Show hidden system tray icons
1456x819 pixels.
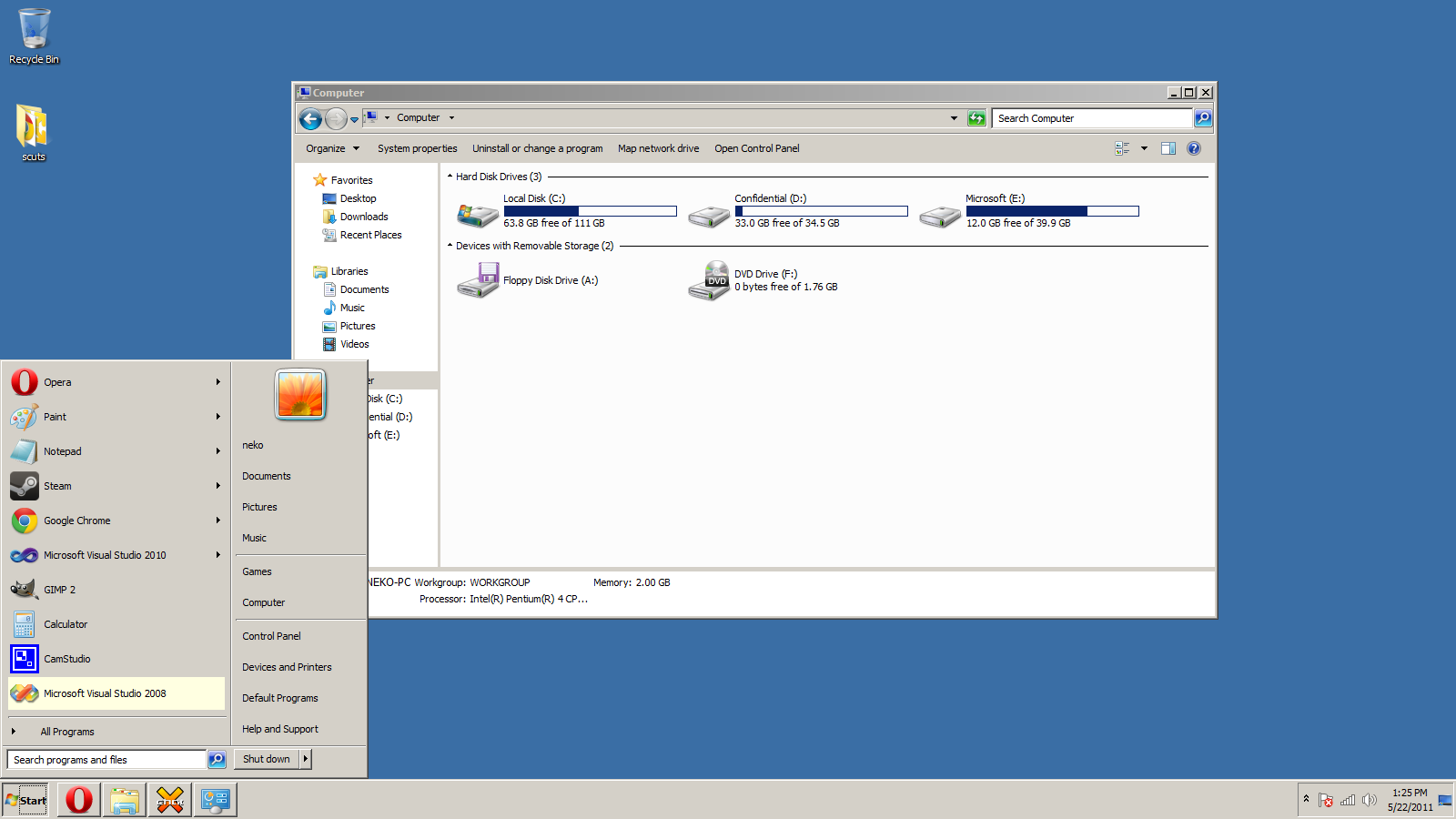[x=1306, y=799]
